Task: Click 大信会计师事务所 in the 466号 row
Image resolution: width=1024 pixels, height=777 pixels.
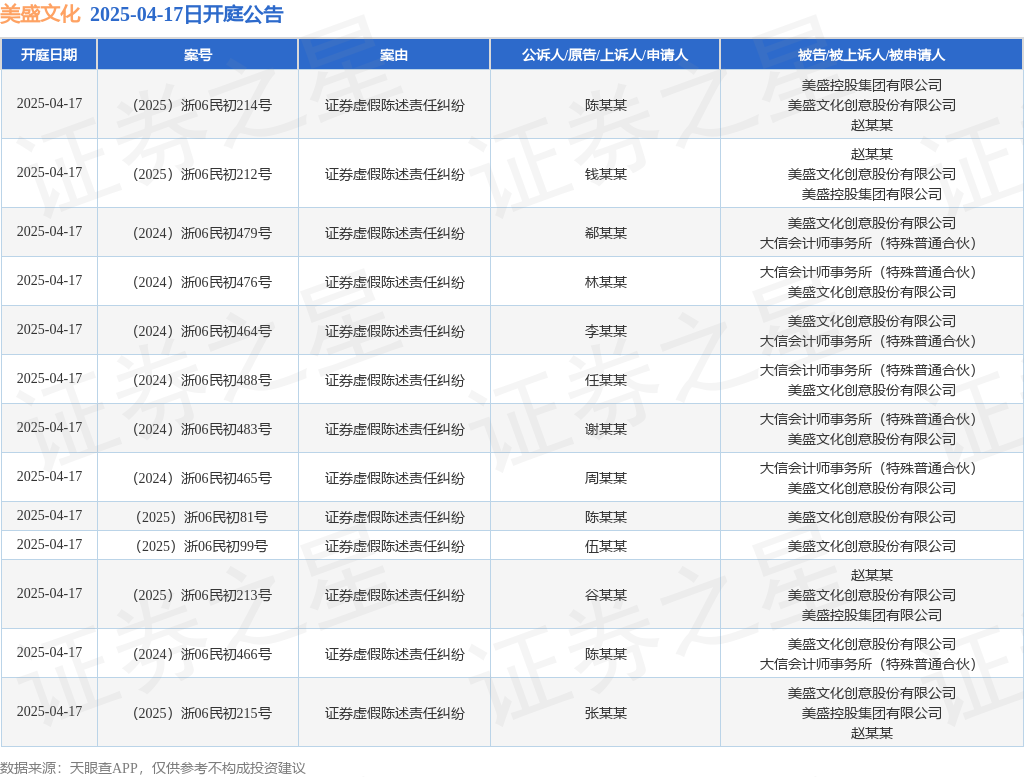Action: click(x=867, y=664)
